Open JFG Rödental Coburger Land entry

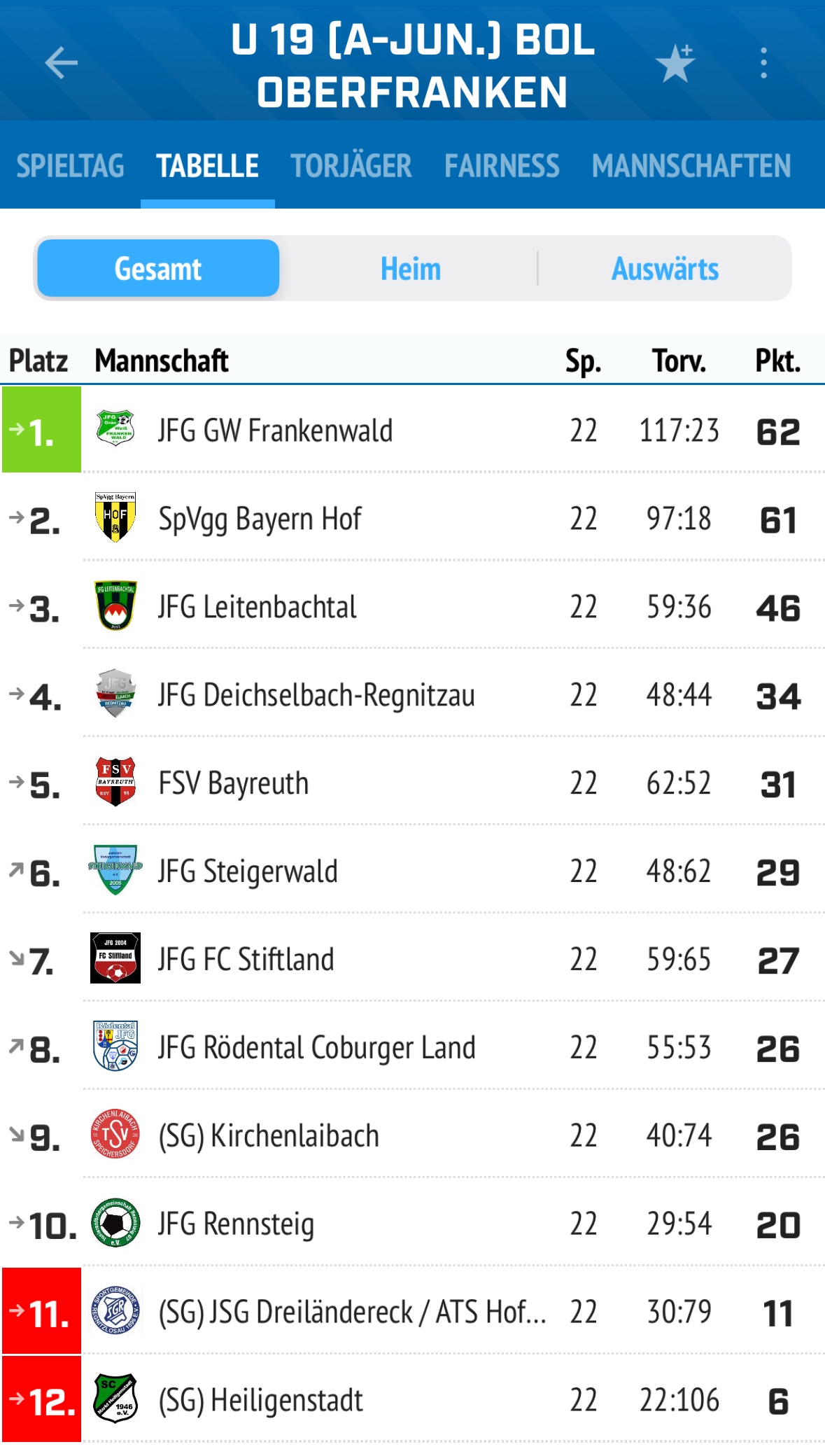point(413,1047)
